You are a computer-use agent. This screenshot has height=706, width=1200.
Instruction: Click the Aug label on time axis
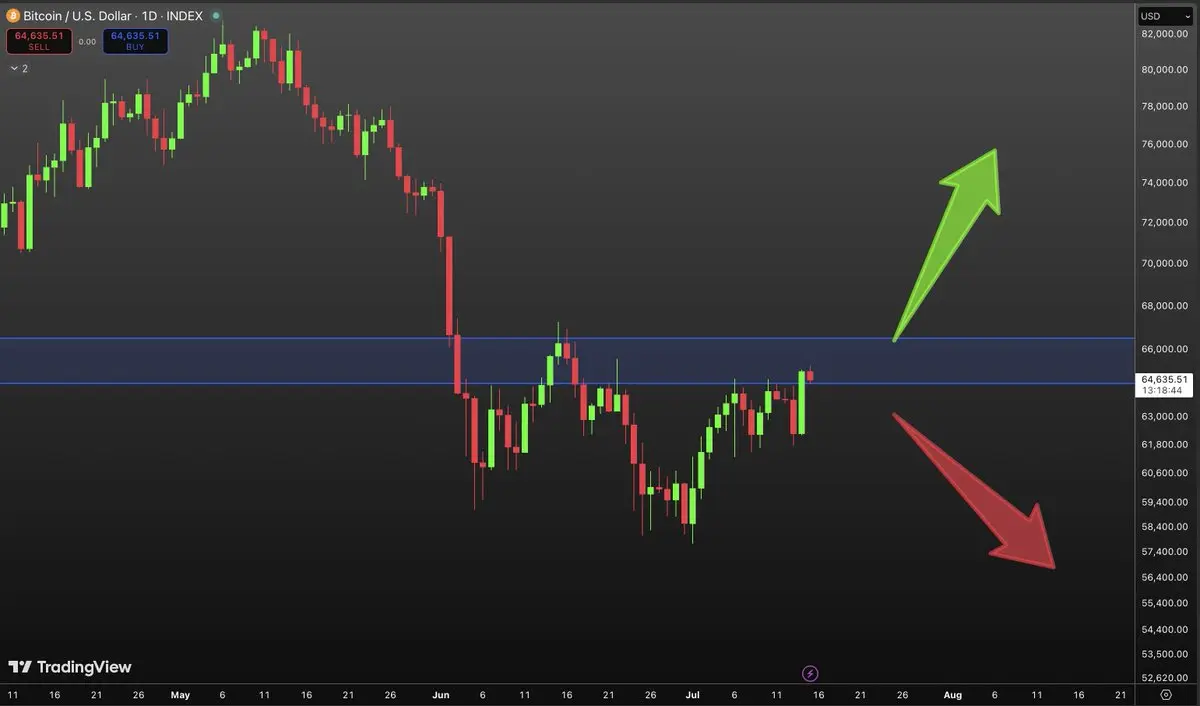coord(952,694)
